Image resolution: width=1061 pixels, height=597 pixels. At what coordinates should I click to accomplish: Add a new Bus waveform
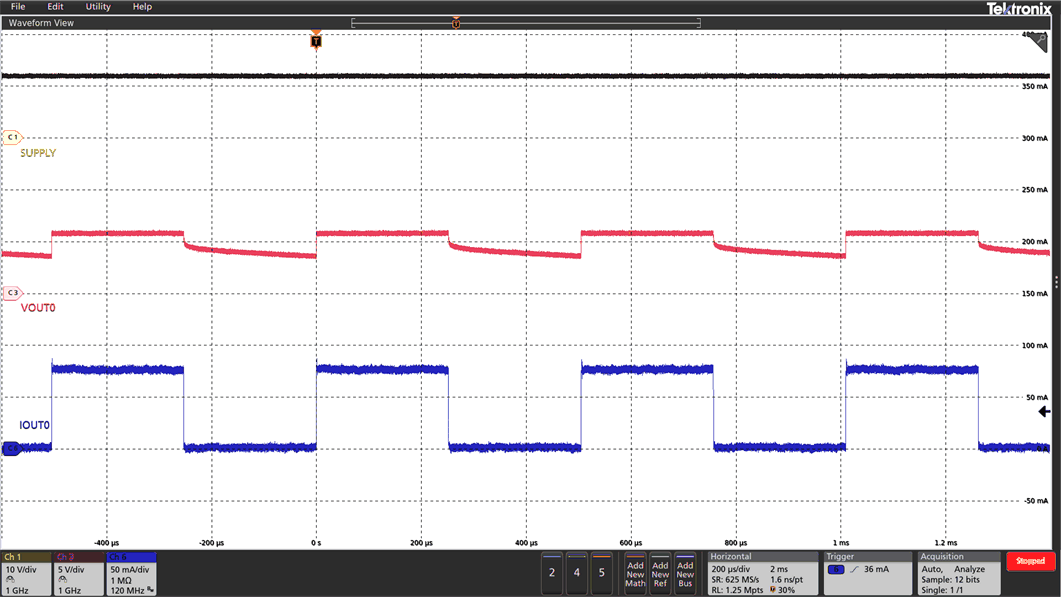pyautogui.click(x=685, y=573)
